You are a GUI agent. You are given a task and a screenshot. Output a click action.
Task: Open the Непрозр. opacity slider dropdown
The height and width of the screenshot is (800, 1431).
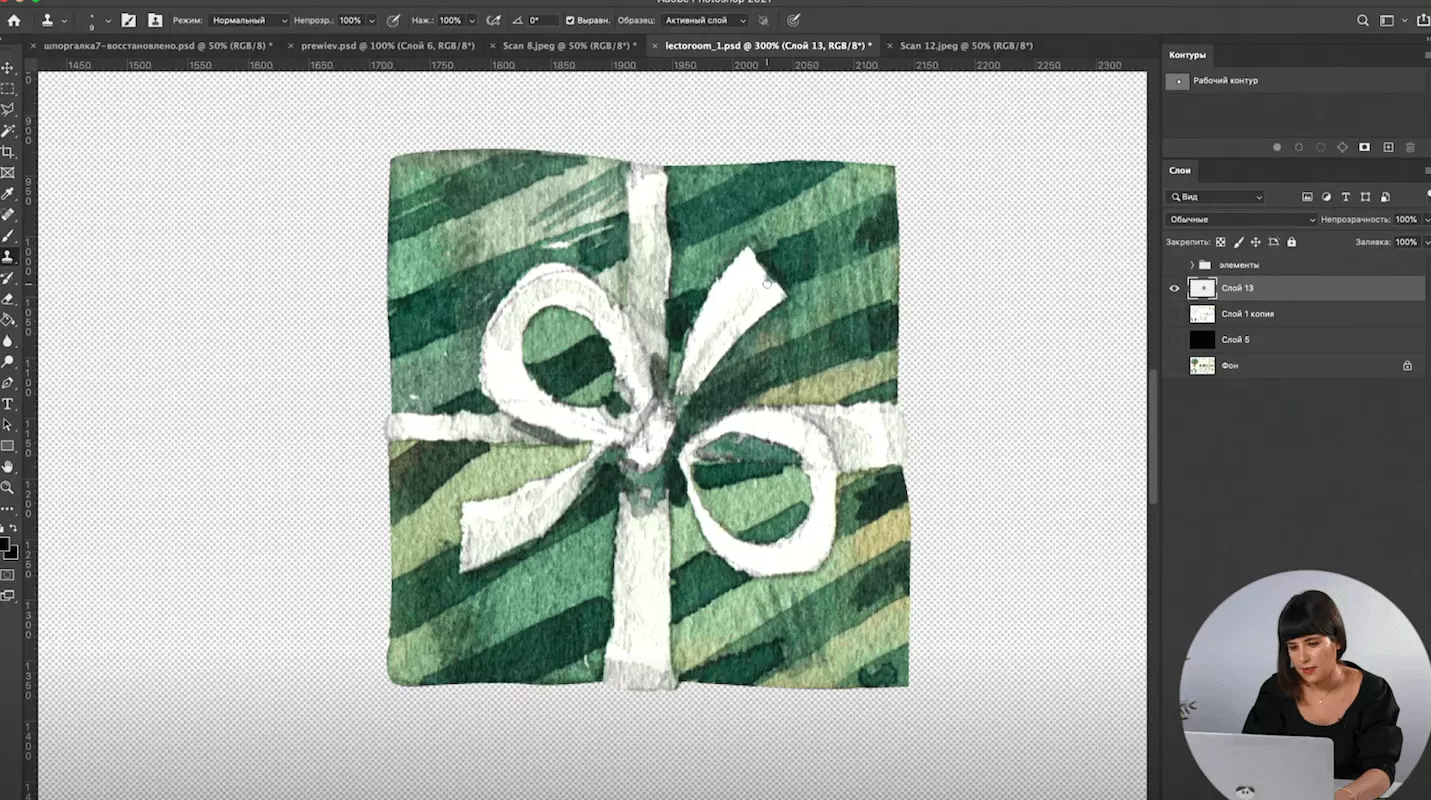point(372,20)
